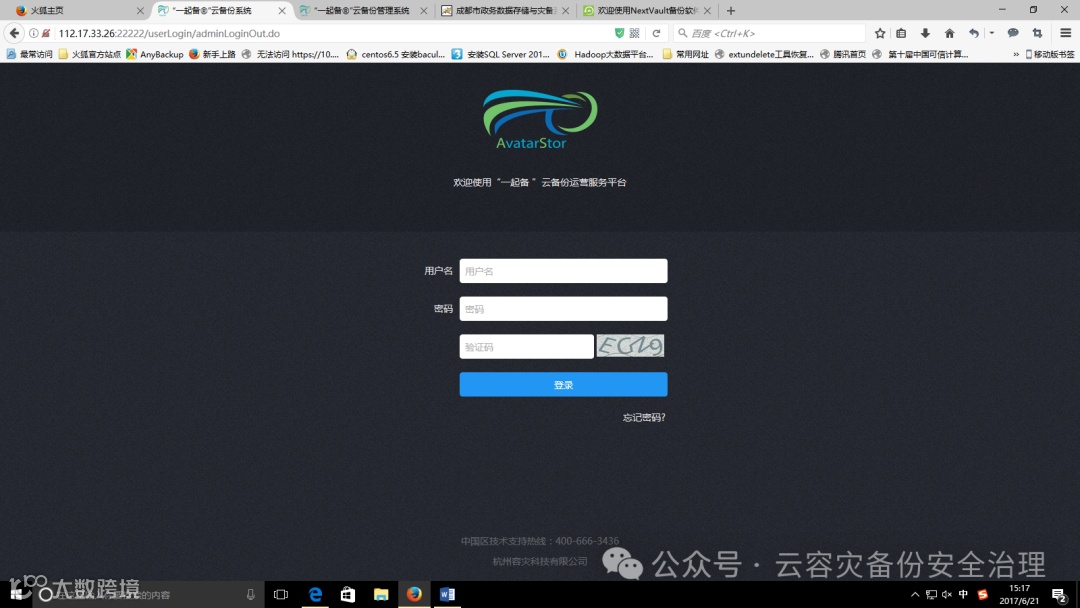
Task: Open File Explorer from taskbar
Action: point(381,594)
